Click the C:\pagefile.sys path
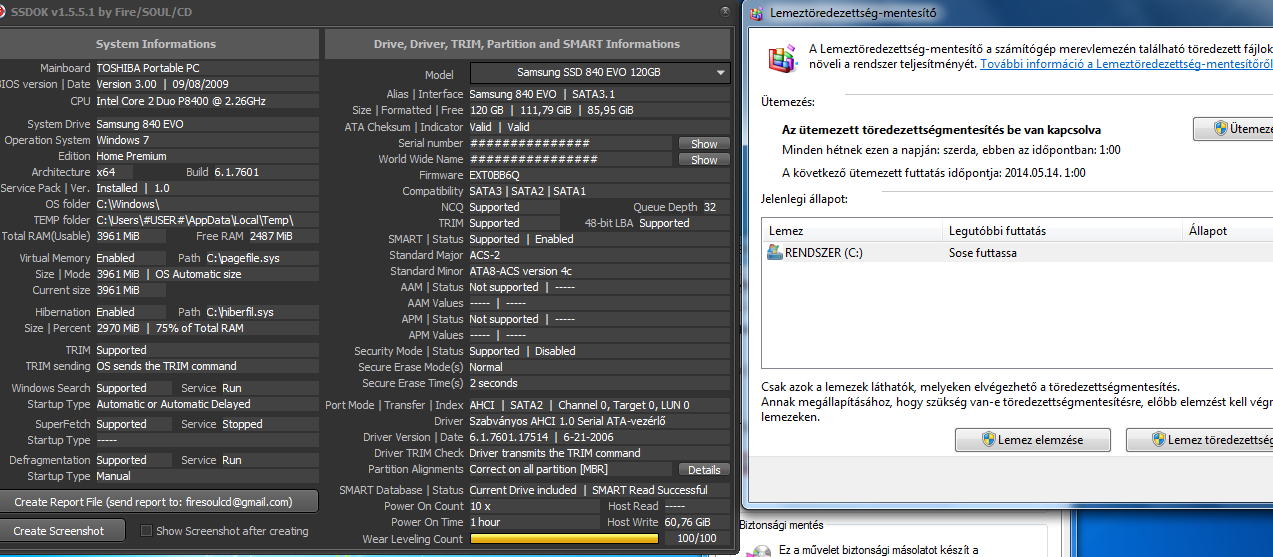The height and width of the screenshot is (557, 1273). pos(243,258)
